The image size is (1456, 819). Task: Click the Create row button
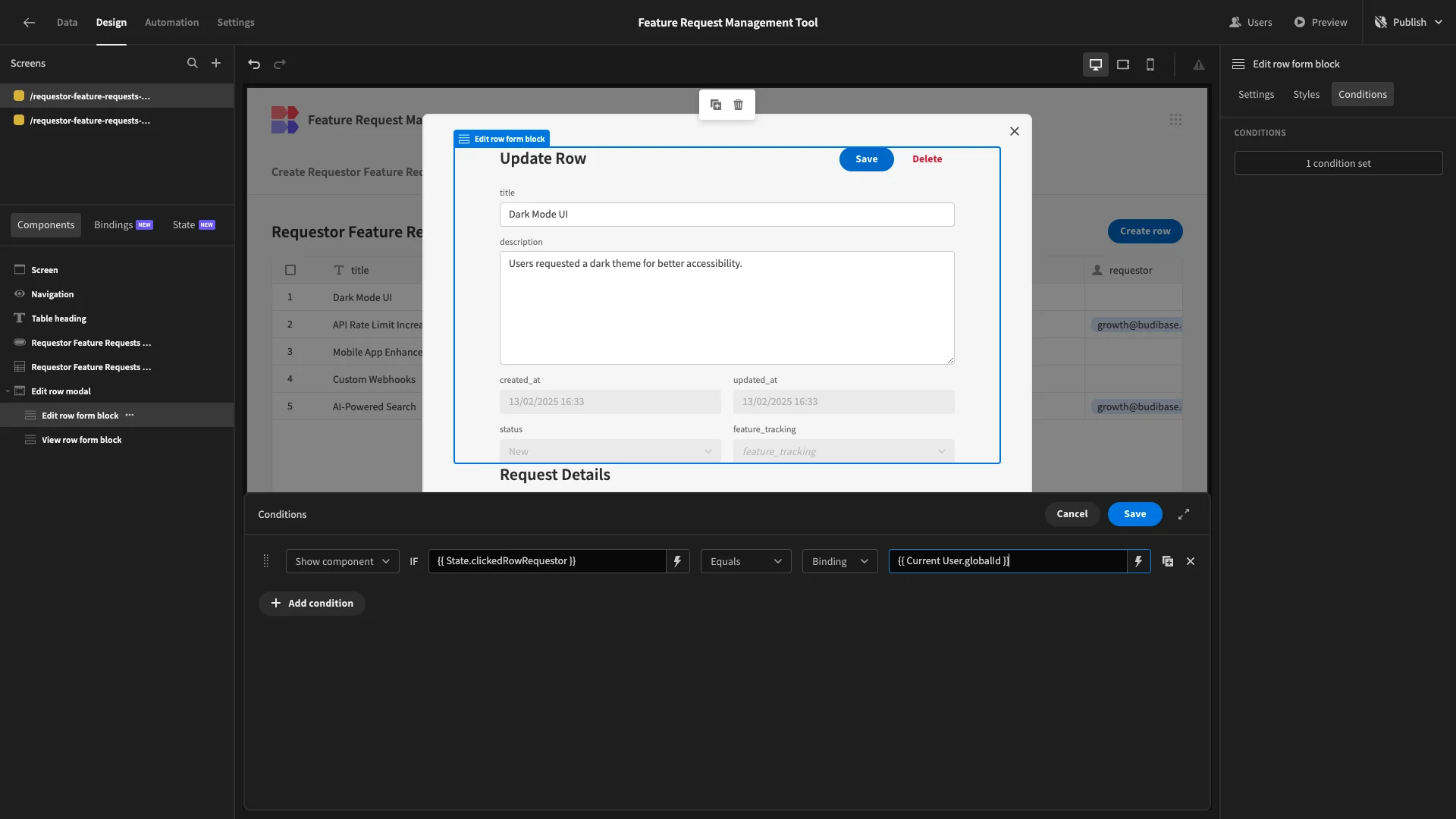(x=1145, y=231)
